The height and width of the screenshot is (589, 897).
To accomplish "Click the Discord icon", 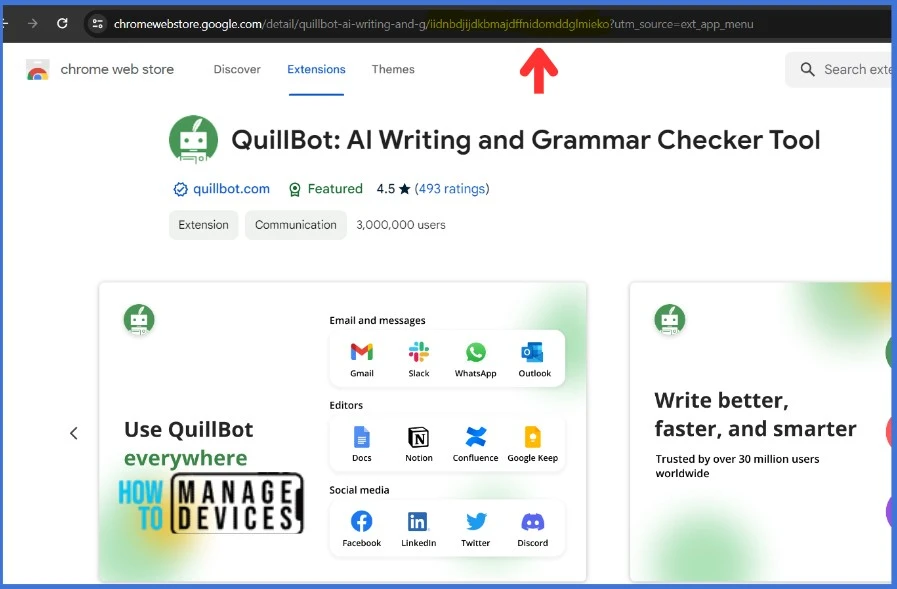I will click(x=533, y=522).
